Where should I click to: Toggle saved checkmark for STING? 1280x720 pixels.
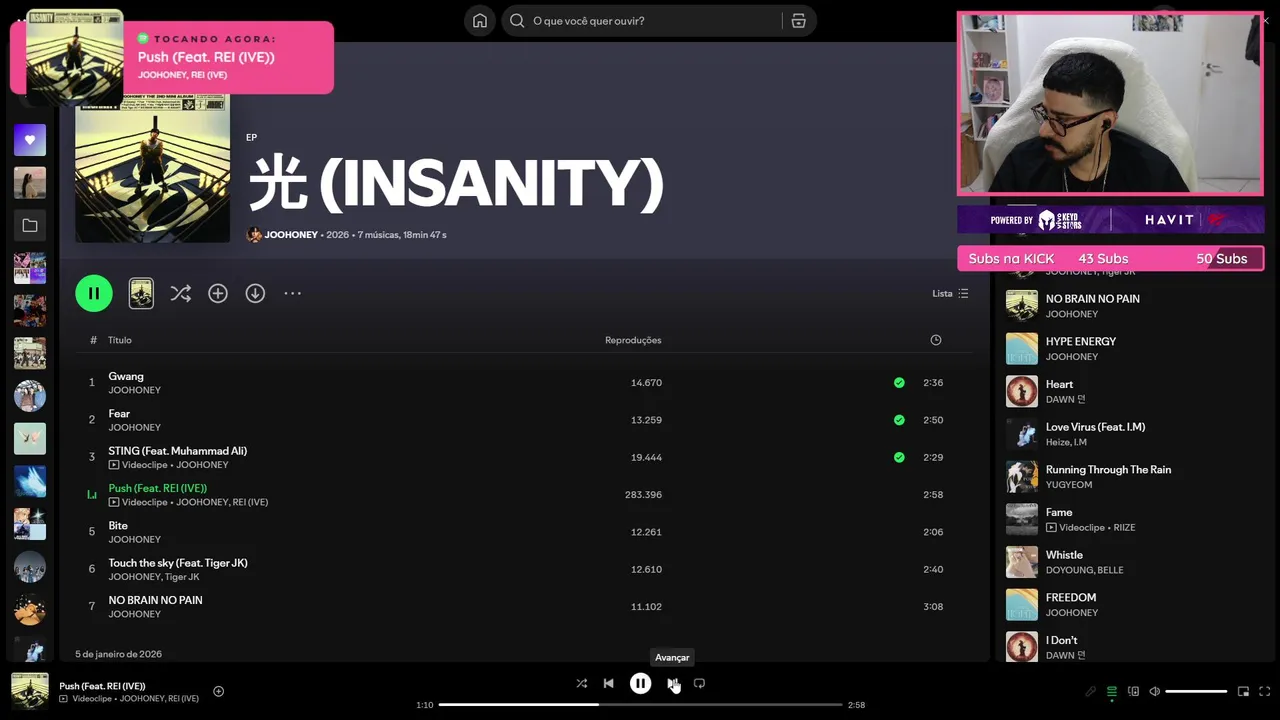(x=899, y=457)
